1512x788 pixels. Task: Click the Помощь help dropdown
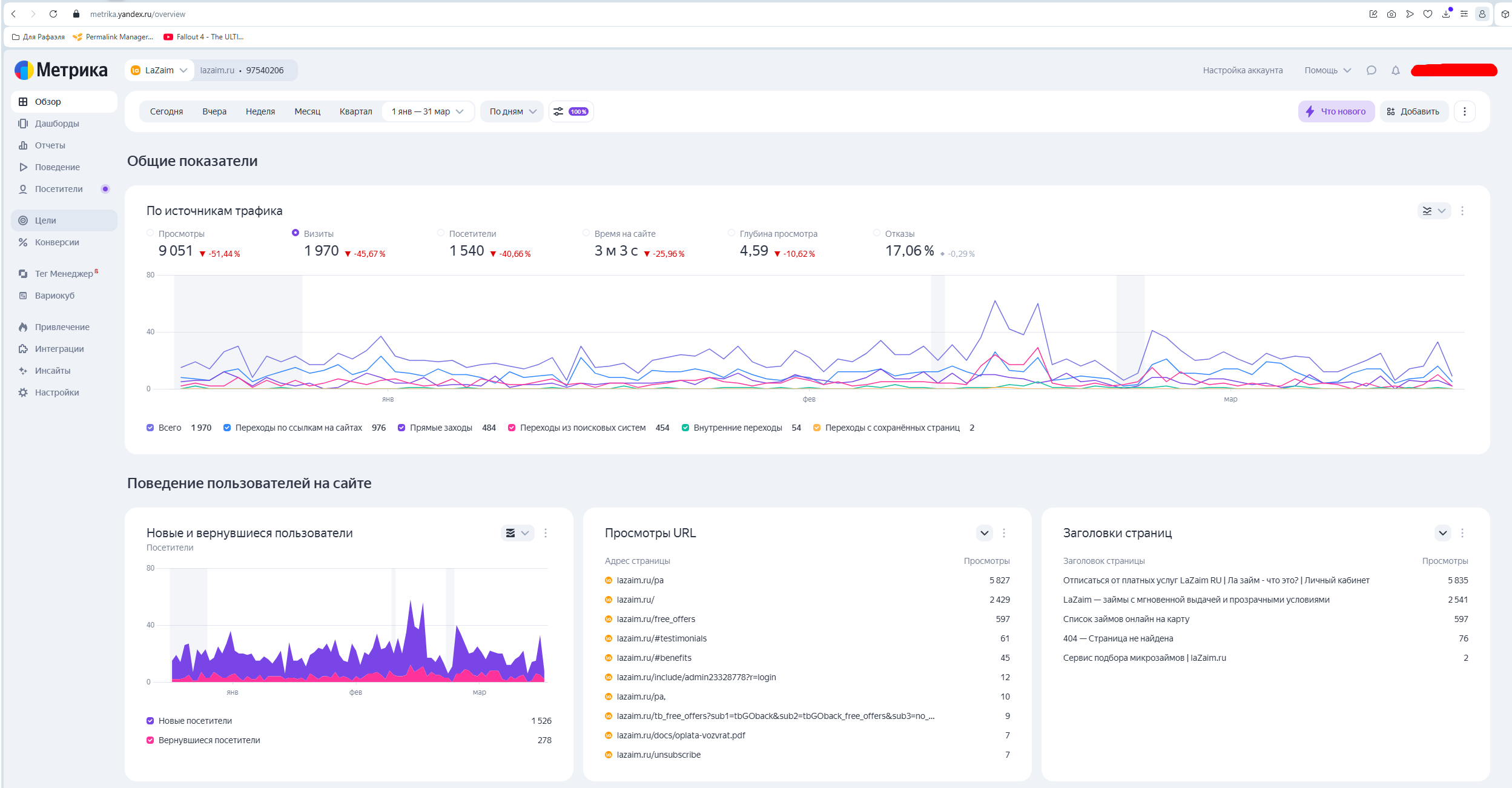[1327, 70]
